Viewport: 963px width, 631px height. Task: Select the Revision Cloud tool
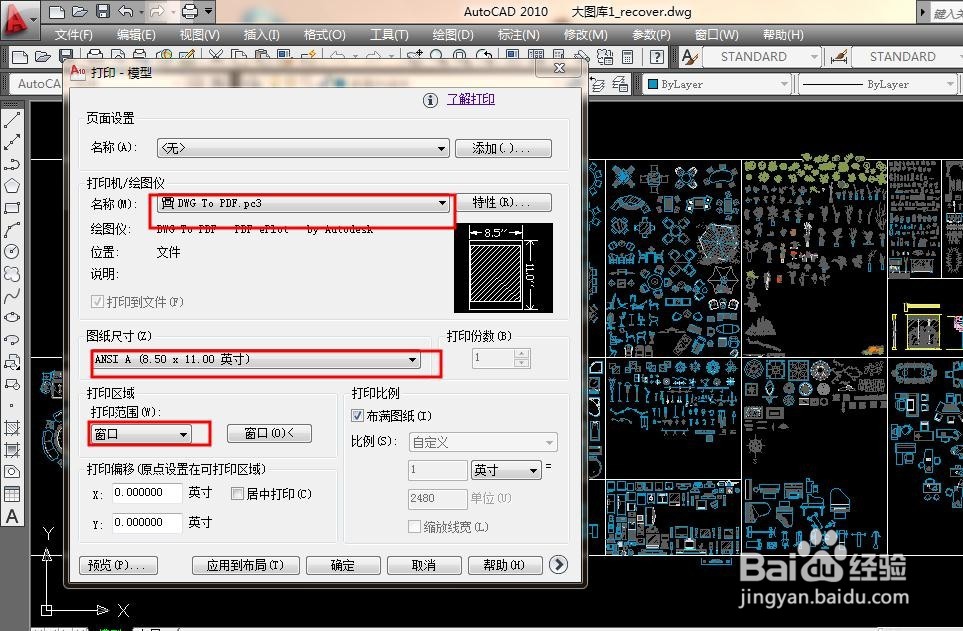[x=12, y=273]
